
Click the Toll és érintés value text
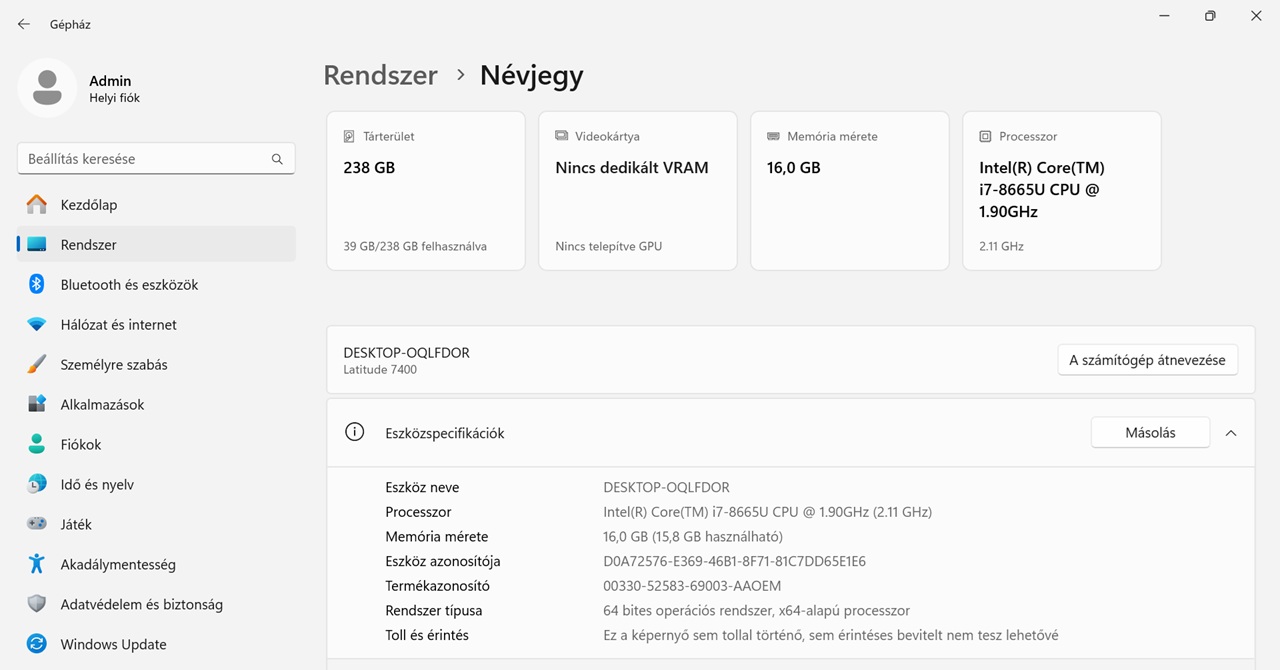click(x=830, y=635)
